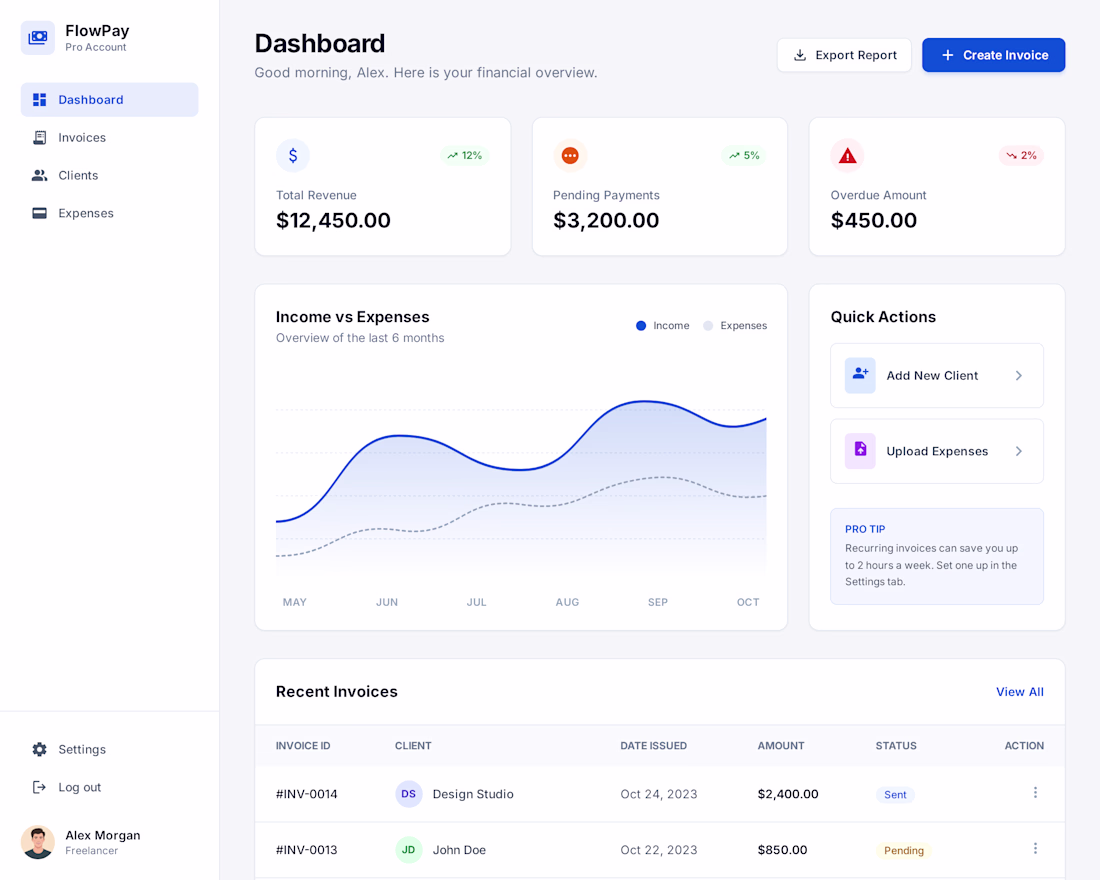Click the $450.00 Overdue Amount value

click(x=873, y=220)
